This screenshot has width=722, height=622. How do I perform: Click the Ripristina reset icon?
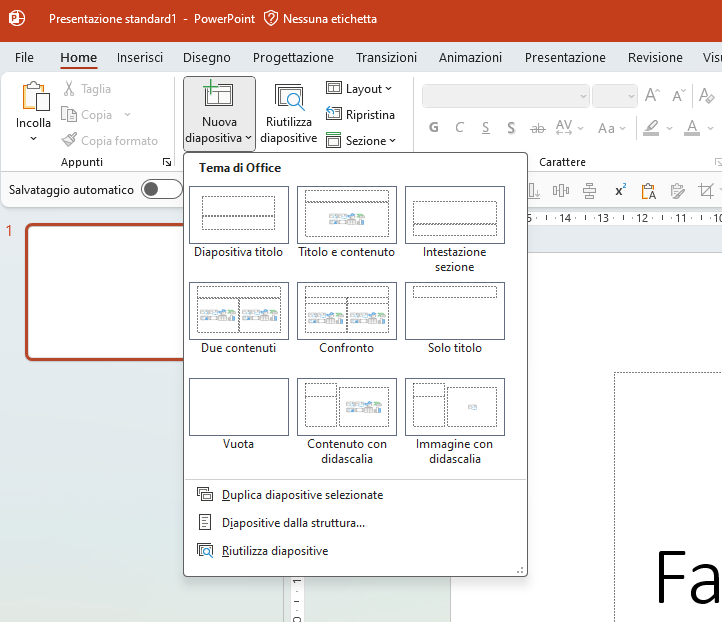tap(334, 115)
